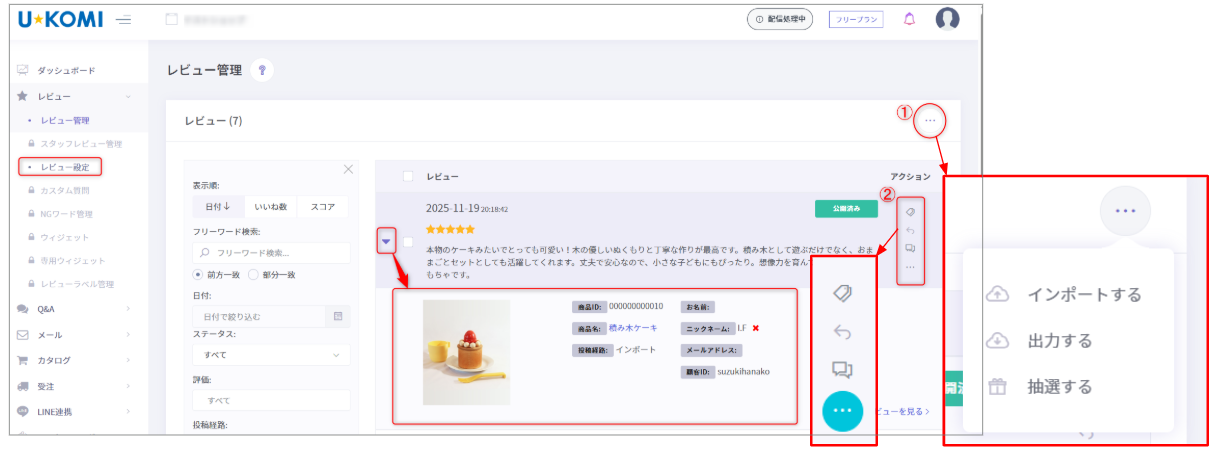Choose 抽選する from the menu
This screenshot has height=454, width=1219.
pyautogui.click(x=1059, y=387)
